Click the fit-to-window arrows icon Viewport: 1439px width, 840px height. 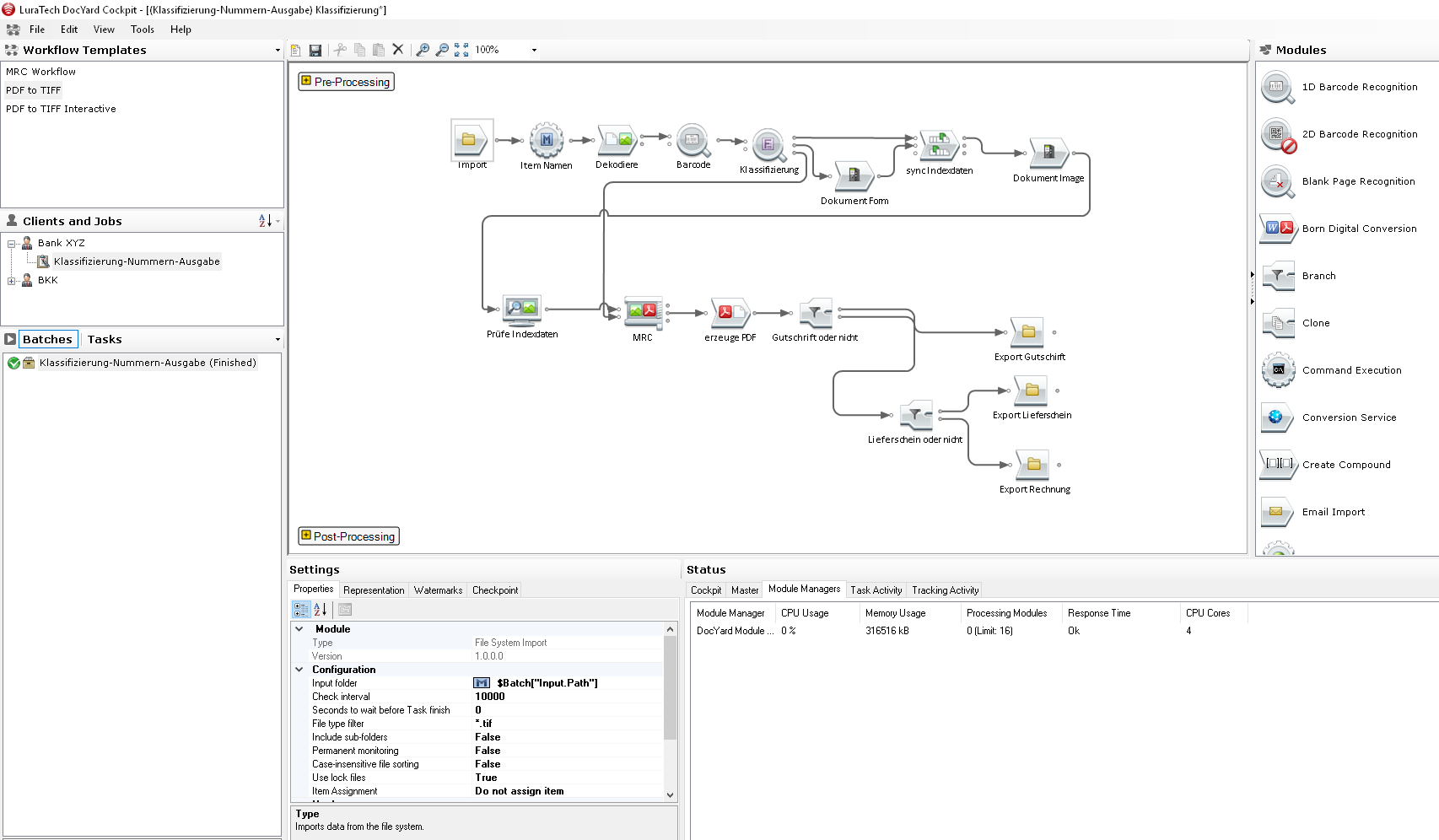[461, 51]
